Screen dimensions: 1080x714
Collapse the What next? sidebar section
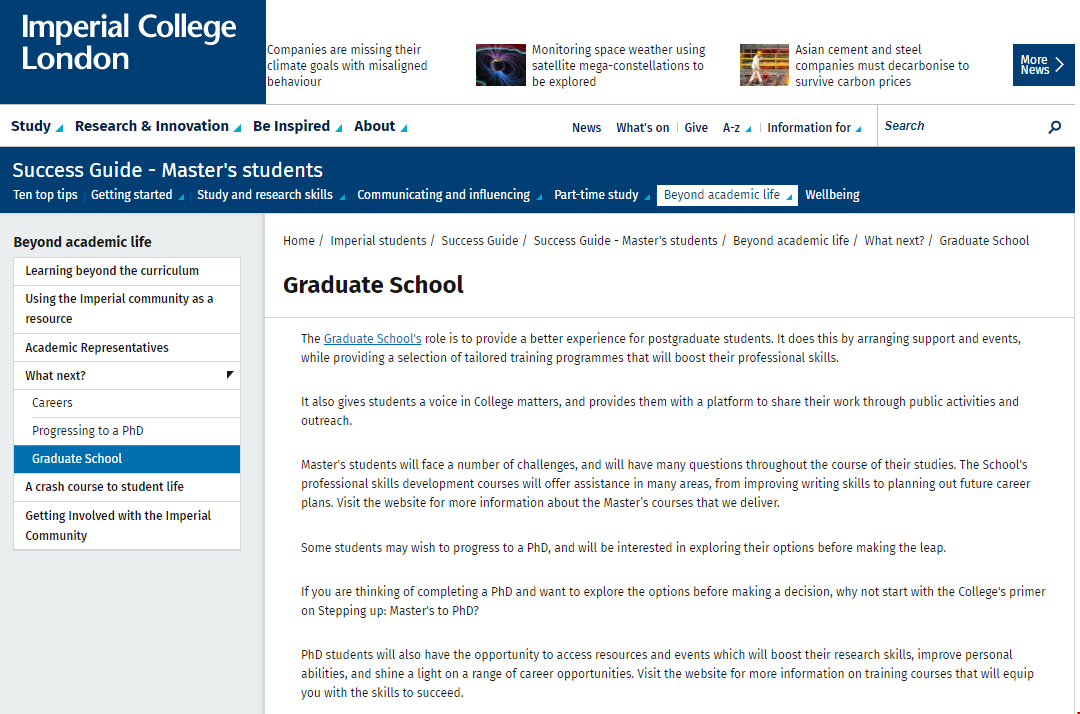pyautogui.click(x=229, y=375)
